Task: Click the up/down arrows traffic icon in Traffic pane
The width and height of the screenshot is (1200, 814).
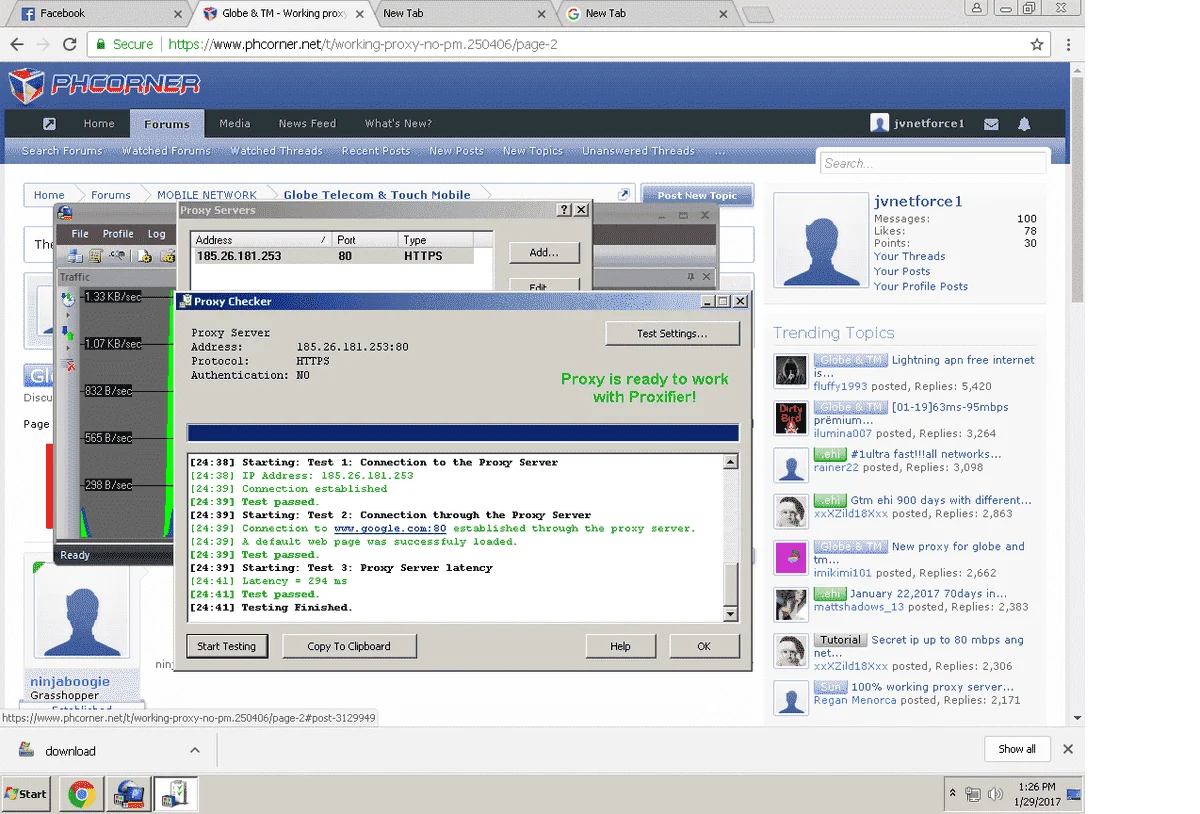Action: 68,332
